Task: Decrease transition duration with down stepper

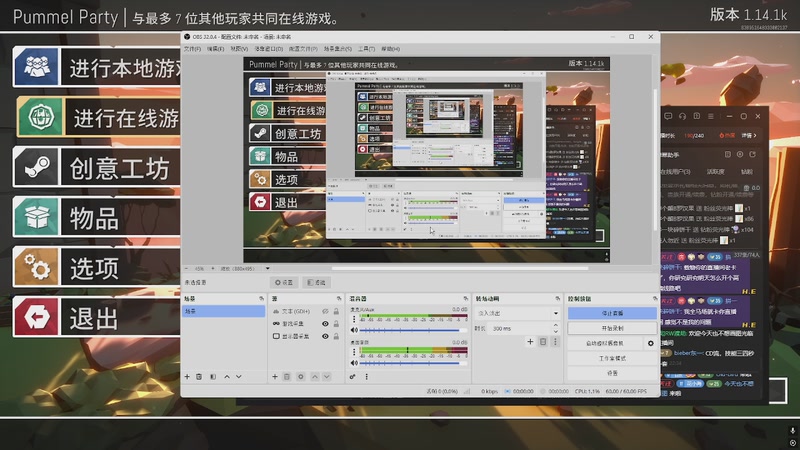Action: pos(556,331)
